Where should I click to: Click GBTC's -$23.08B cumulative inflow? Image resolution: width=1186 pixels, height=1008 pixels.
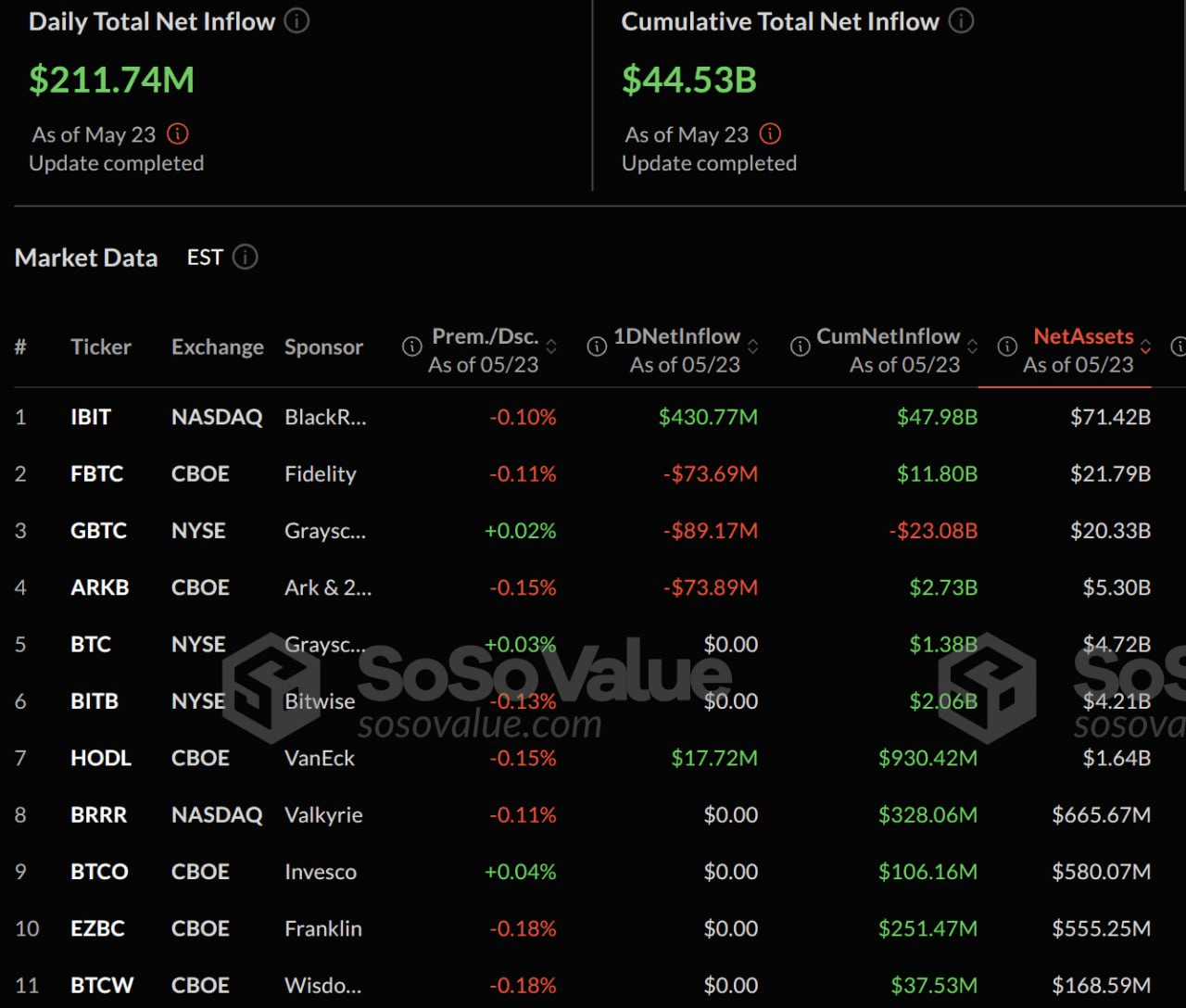click(x=933, y=531)
